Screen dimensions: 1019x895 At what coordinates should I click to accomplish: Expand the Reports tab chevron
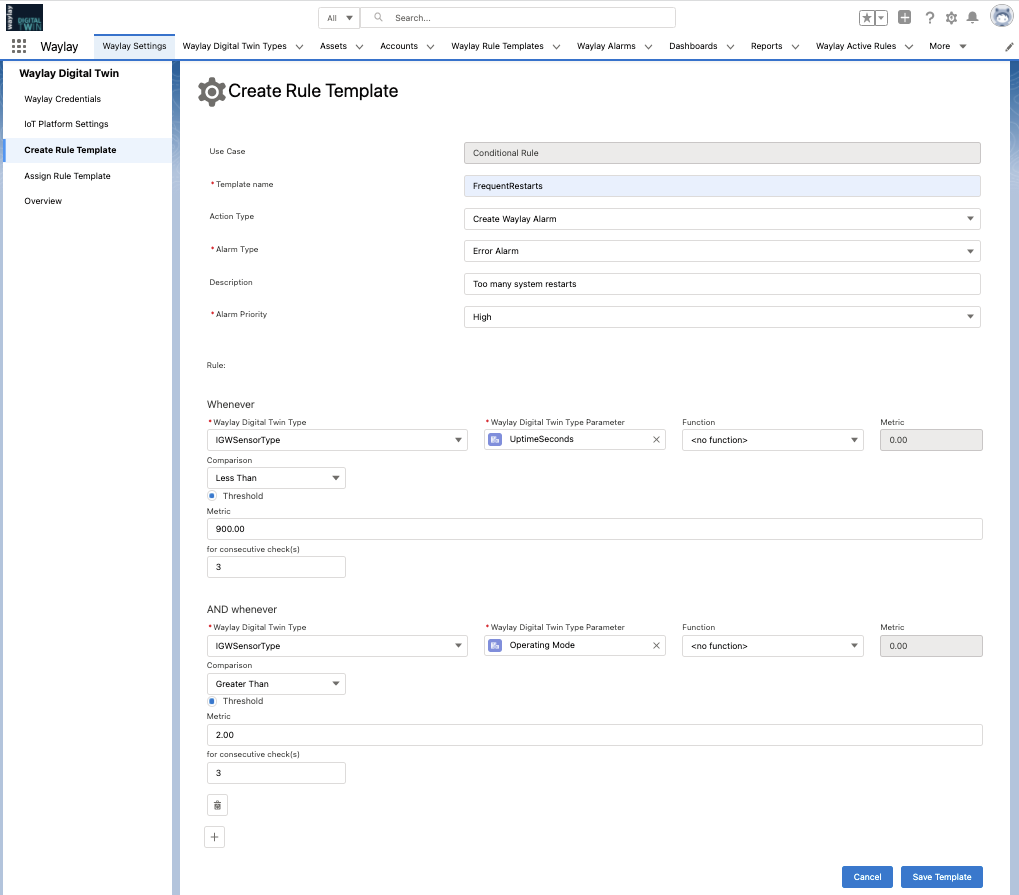pos(795,47)
